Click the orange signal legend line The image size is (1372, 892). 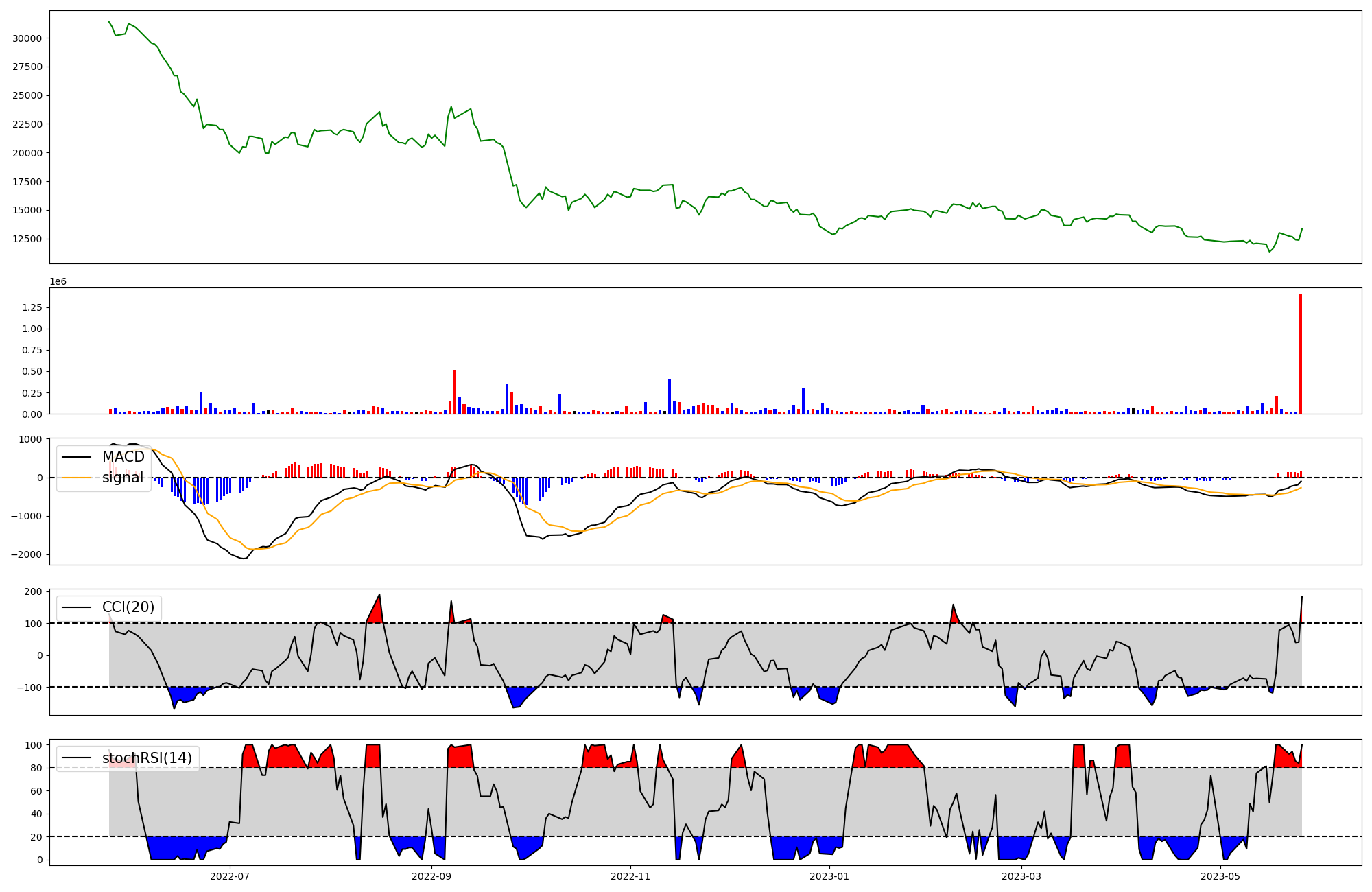coord(76,478)
